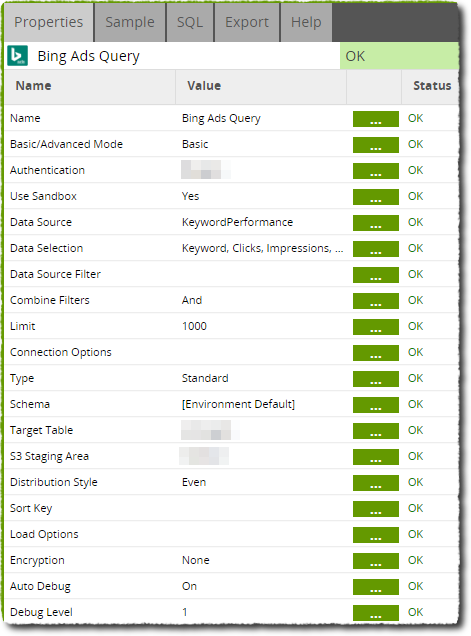This screenshot has height=636, width=471.
Task: Edit the Authentication property via ellipsis button
Action: 375,171
